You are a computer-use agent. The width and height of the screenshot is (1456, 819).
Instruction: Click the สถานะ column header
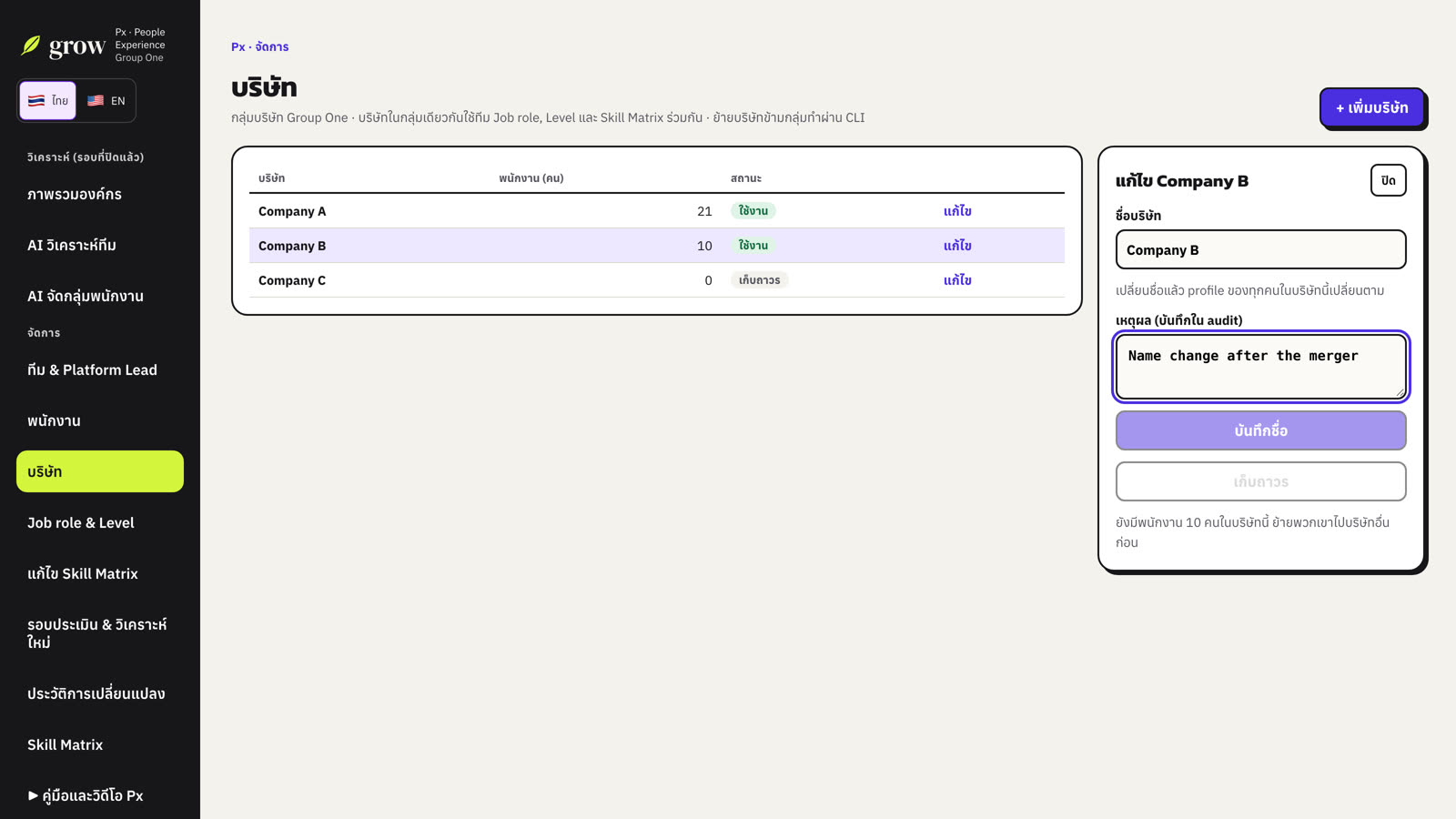(x=746, y=178)
